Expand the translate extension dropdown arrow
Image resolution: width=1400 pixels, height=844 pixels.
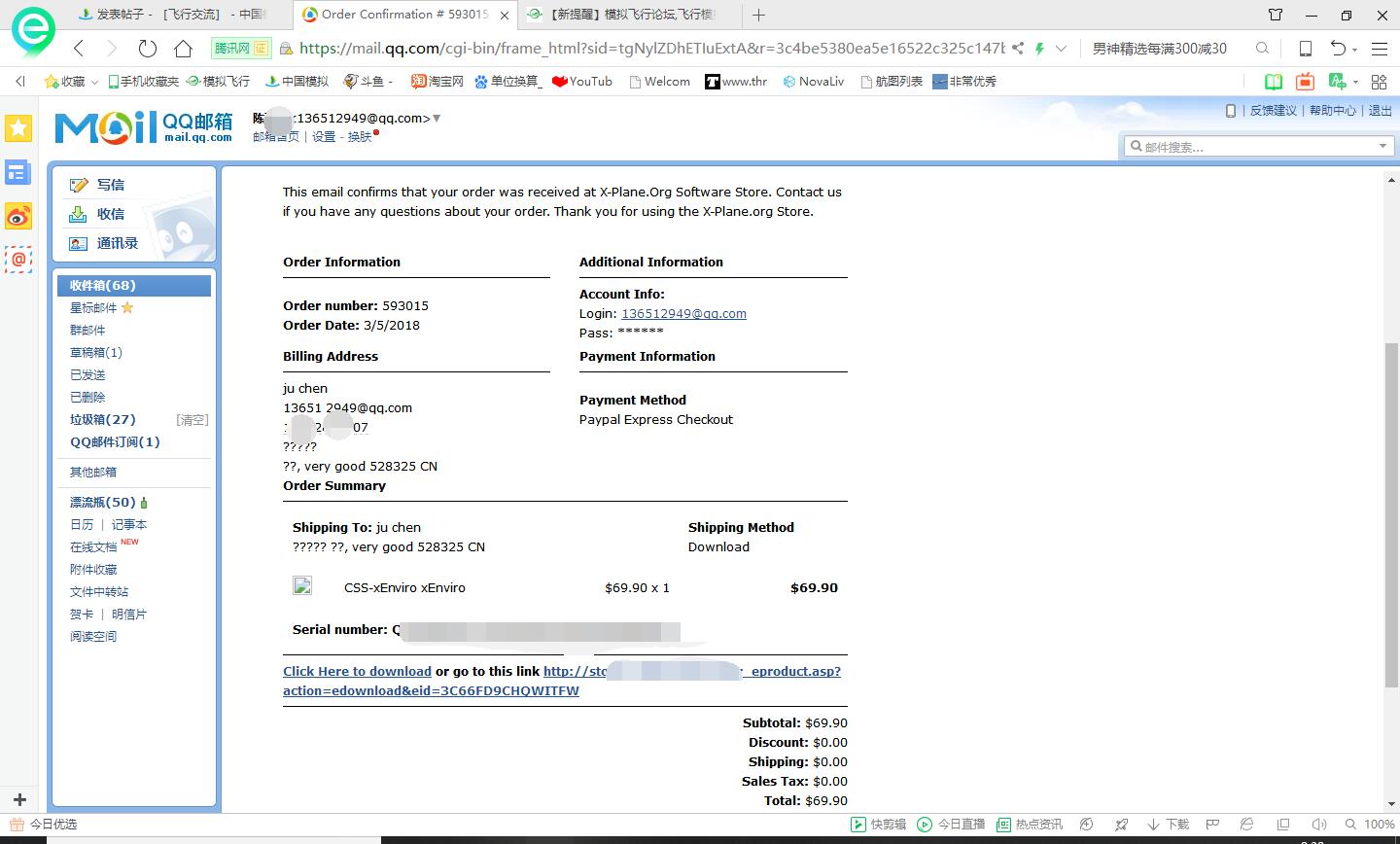pos(1355,83)
